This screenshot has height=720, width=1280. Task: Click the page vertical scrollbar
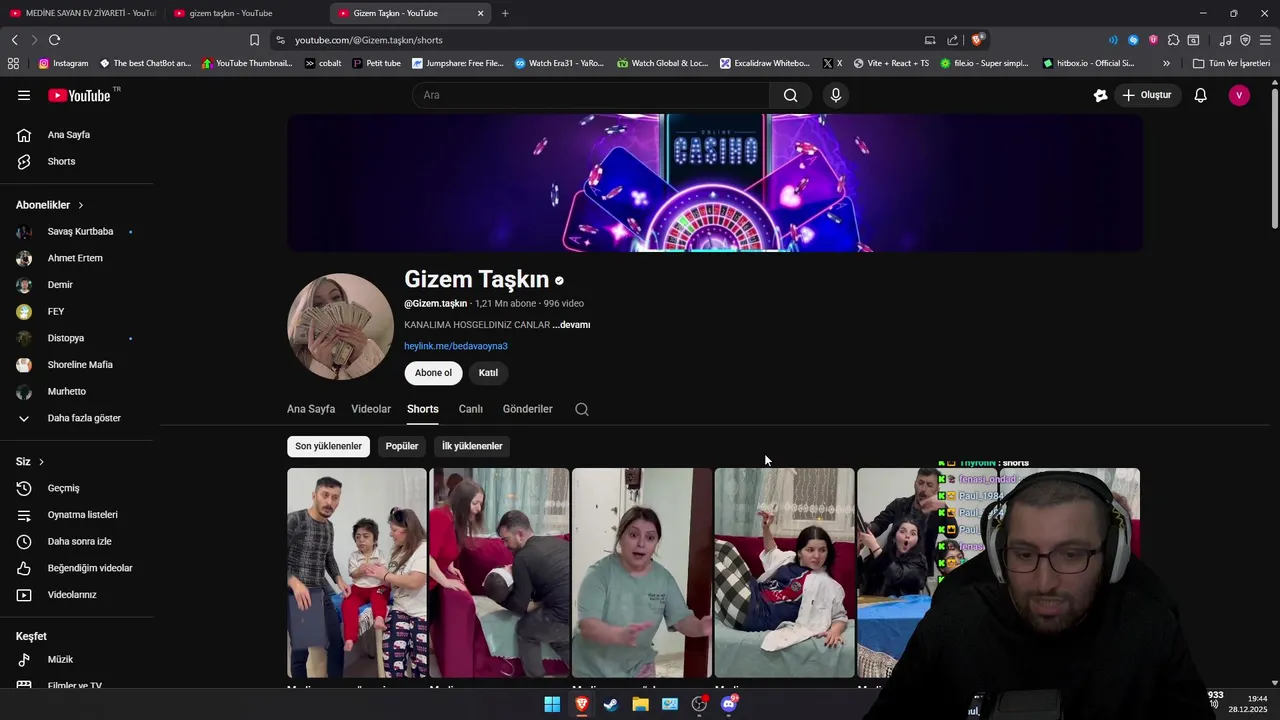coord(1274,160)
